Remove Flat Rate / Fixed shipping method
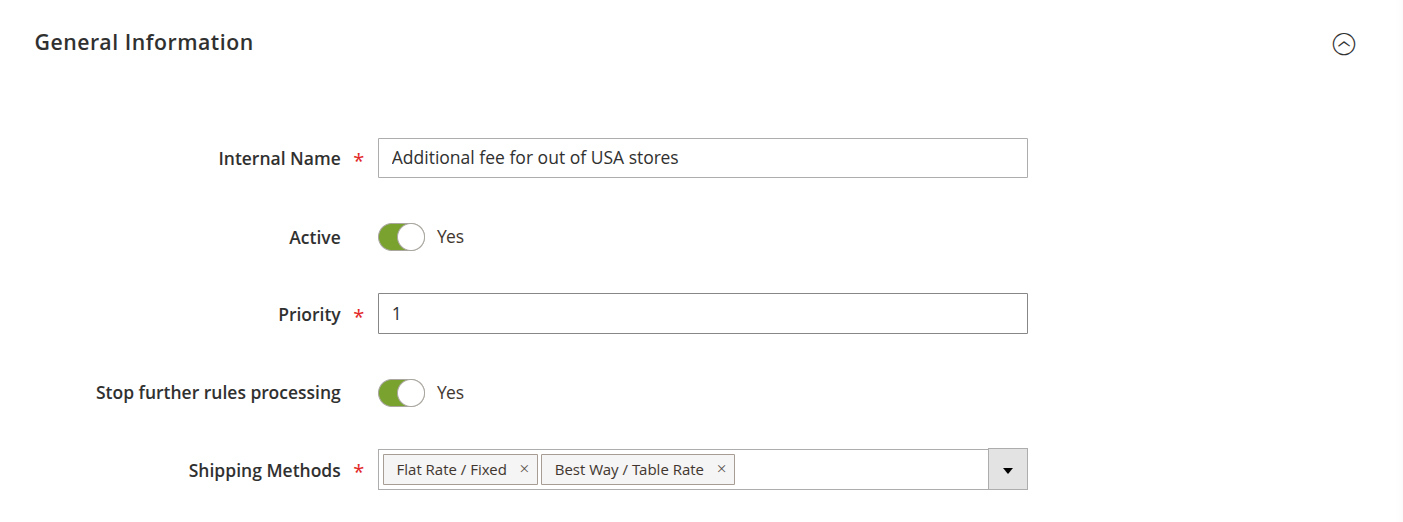This screenshot has width=1403, height=522. coord(524,469)
